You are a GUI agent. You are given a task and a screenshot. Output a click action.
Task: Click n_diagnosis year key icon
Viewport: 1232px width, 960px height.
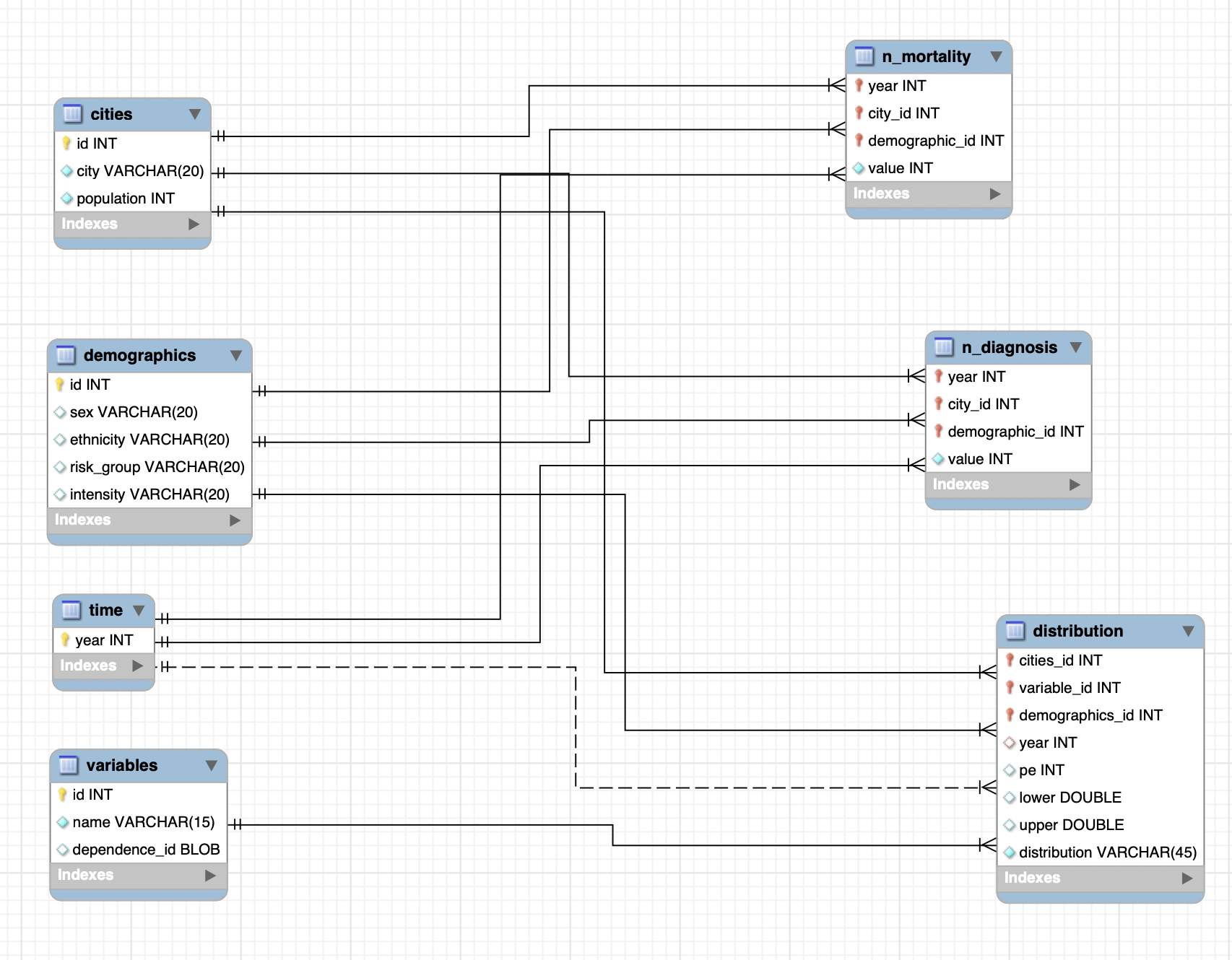938,376
